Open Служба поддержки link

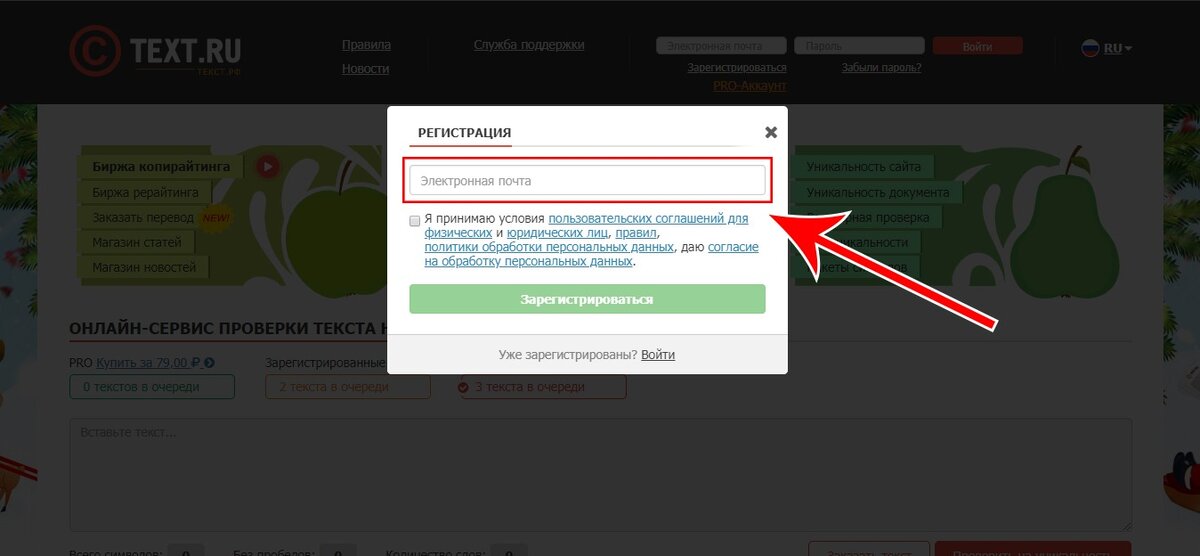(529, 45)
